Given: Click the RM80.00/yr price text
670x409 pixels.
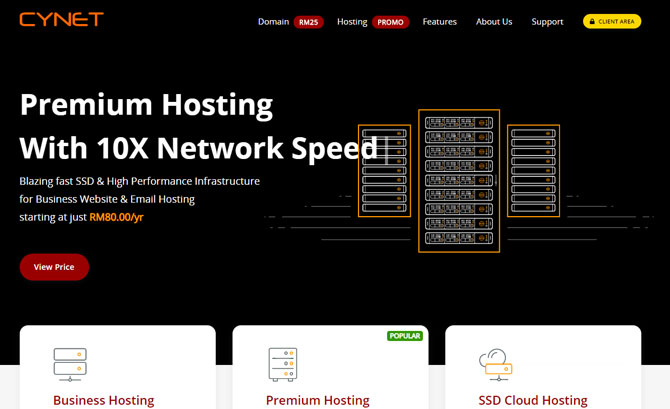Looking at the screenshot, I should [116, 217].
